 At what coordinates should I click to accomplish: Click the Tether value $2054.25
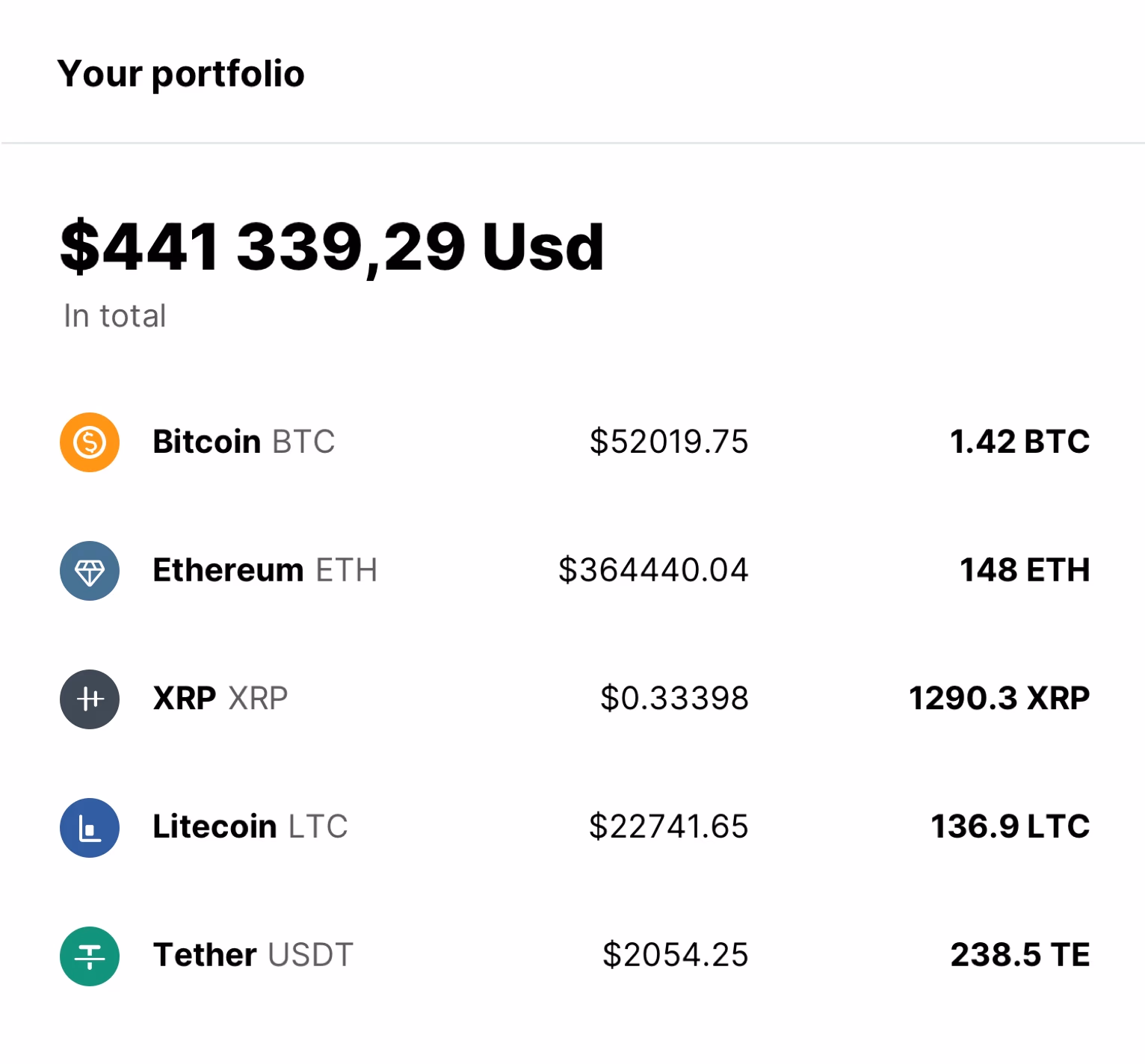(x=676, y=955)
